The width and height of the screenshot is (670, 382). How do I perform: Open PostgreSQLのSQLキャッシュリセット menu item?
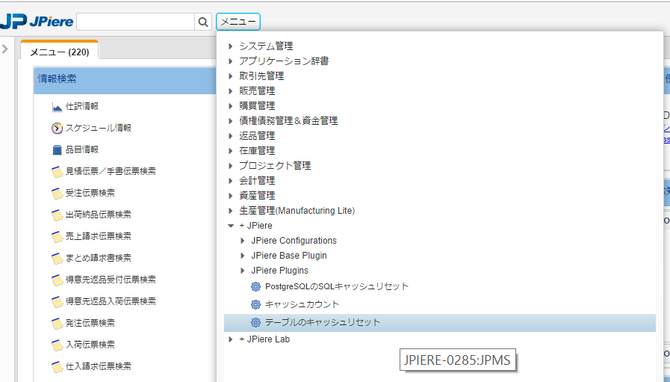(x=337, y=287)
